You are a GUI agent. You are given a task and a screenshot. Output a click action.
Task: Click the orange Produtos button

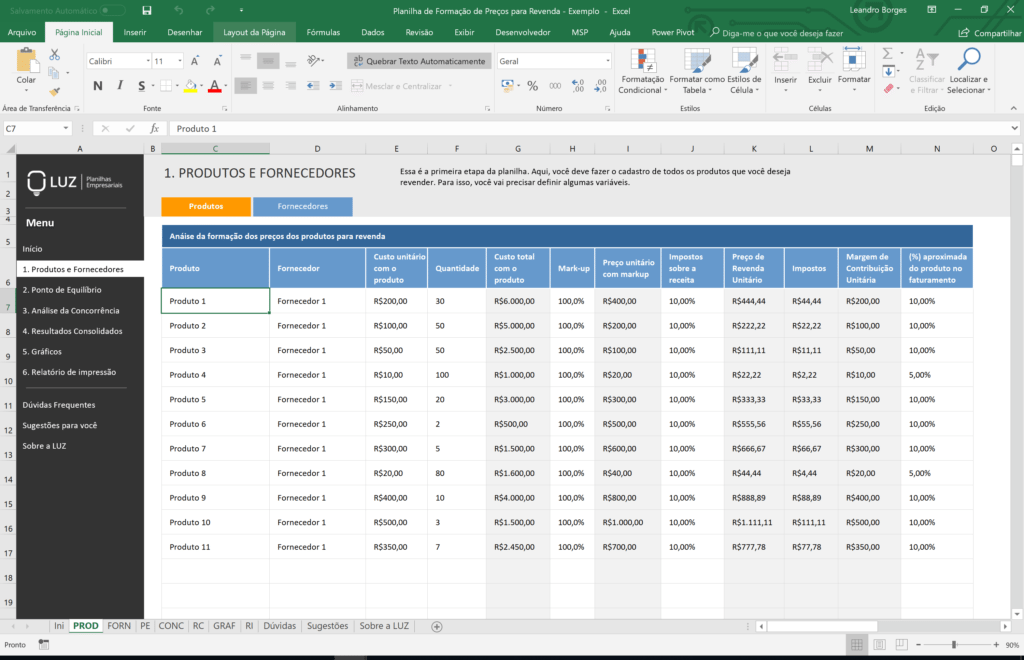click(206, 206)
